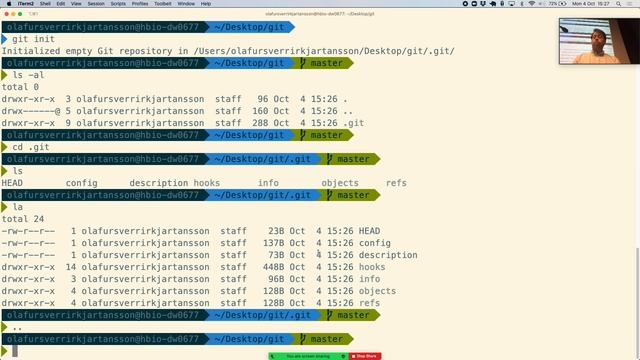Click 'description' filename in the 73B row

(388, 255)
